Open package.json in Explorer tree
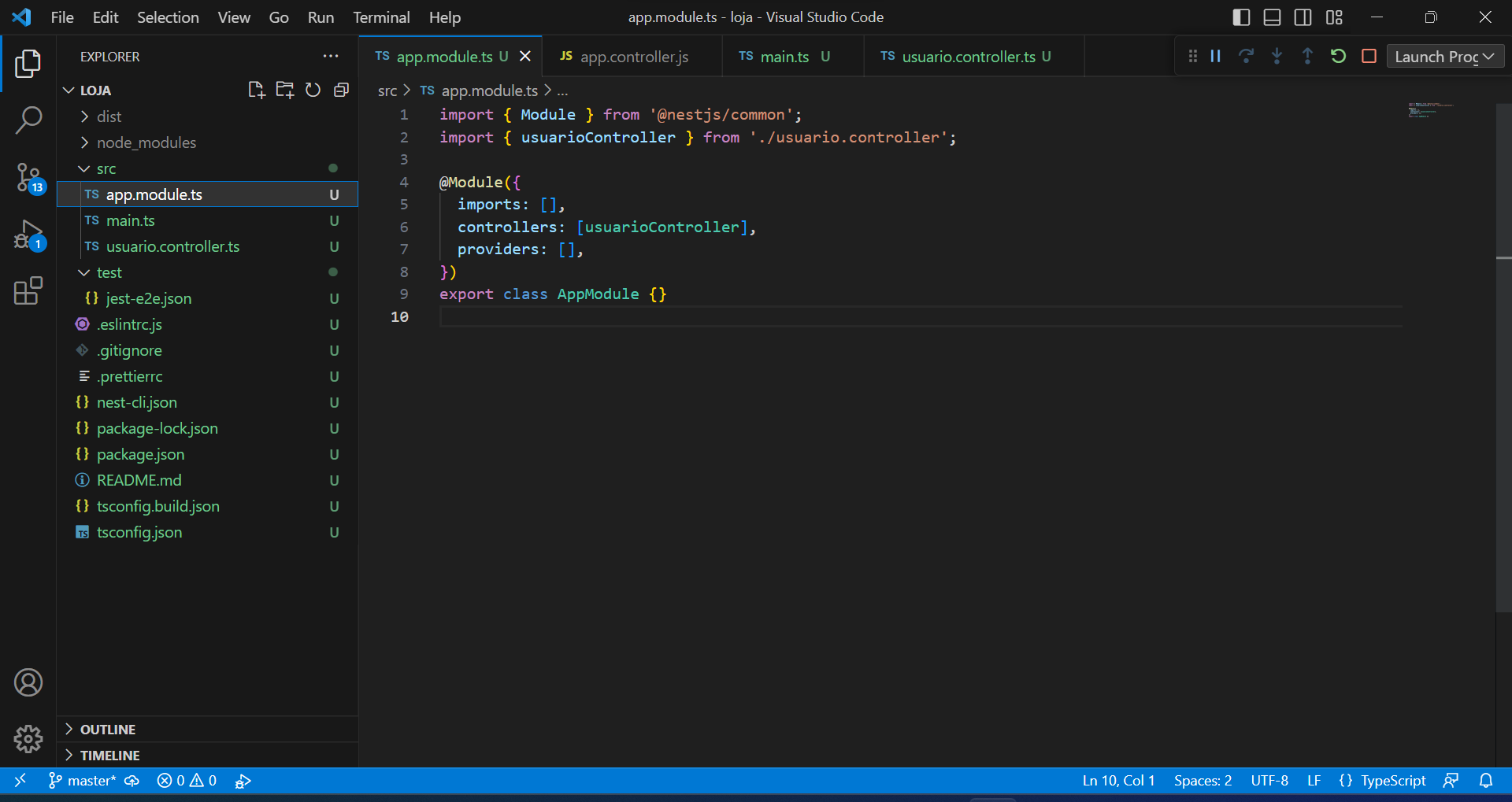This screenshot has width=1512, height=802. [x=208, y=454]
